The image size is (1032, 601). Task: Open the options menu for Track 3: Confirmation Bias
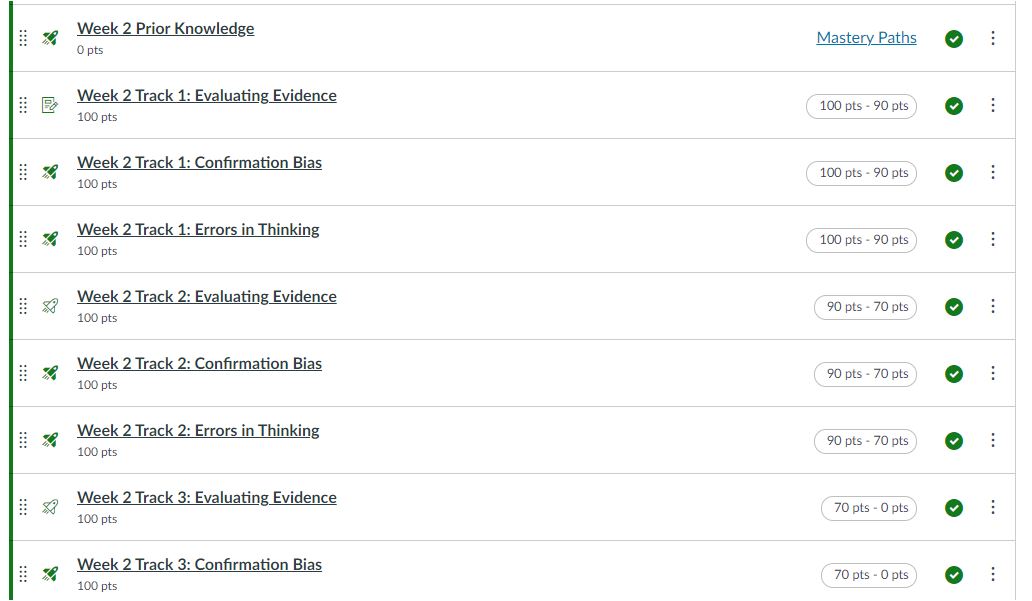click(992, 573)
